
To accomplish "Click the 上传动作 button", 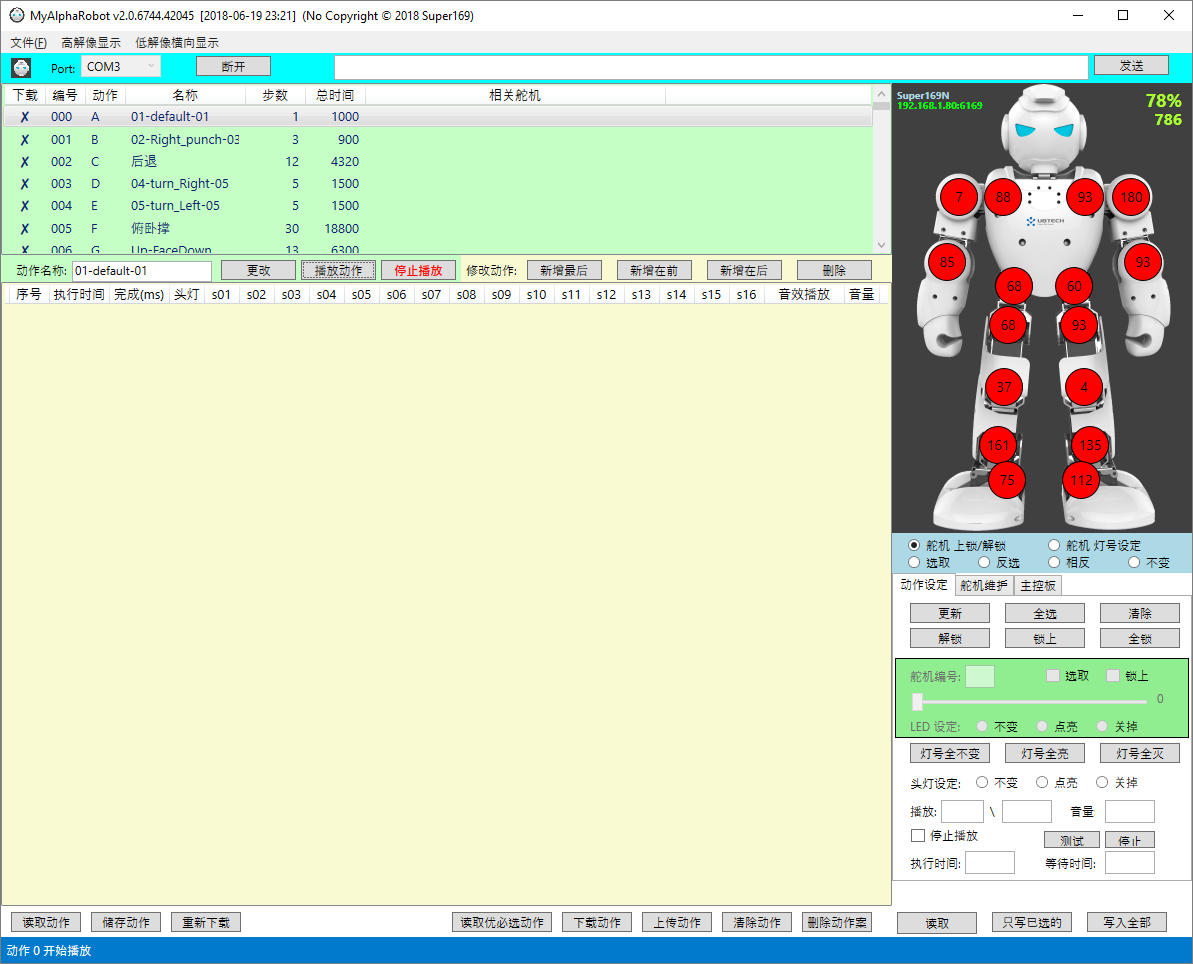I will click(677, 922).
